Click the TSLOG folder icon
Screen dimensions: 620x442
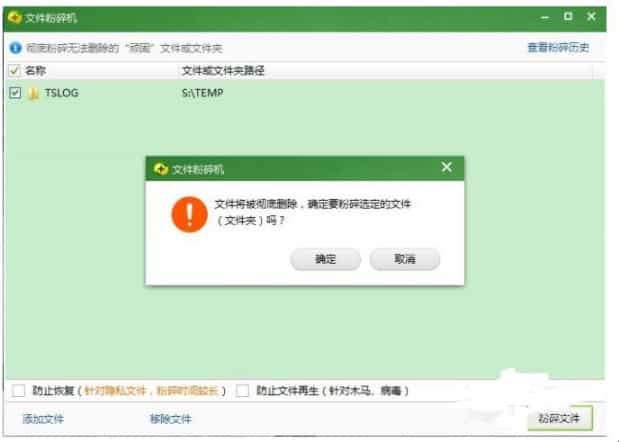(x=33, y=93)
